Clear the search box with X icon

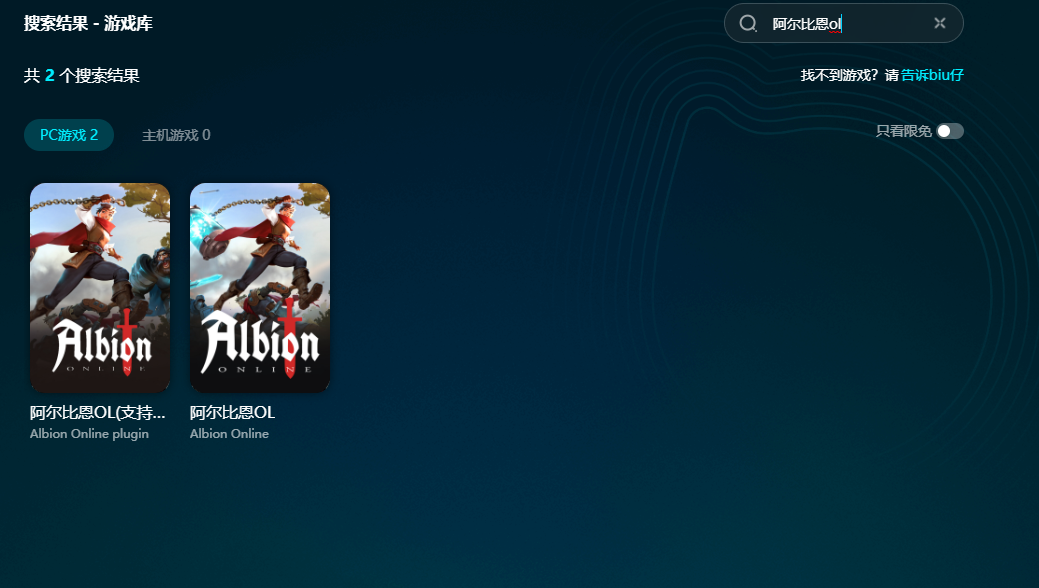click(940, 23)
